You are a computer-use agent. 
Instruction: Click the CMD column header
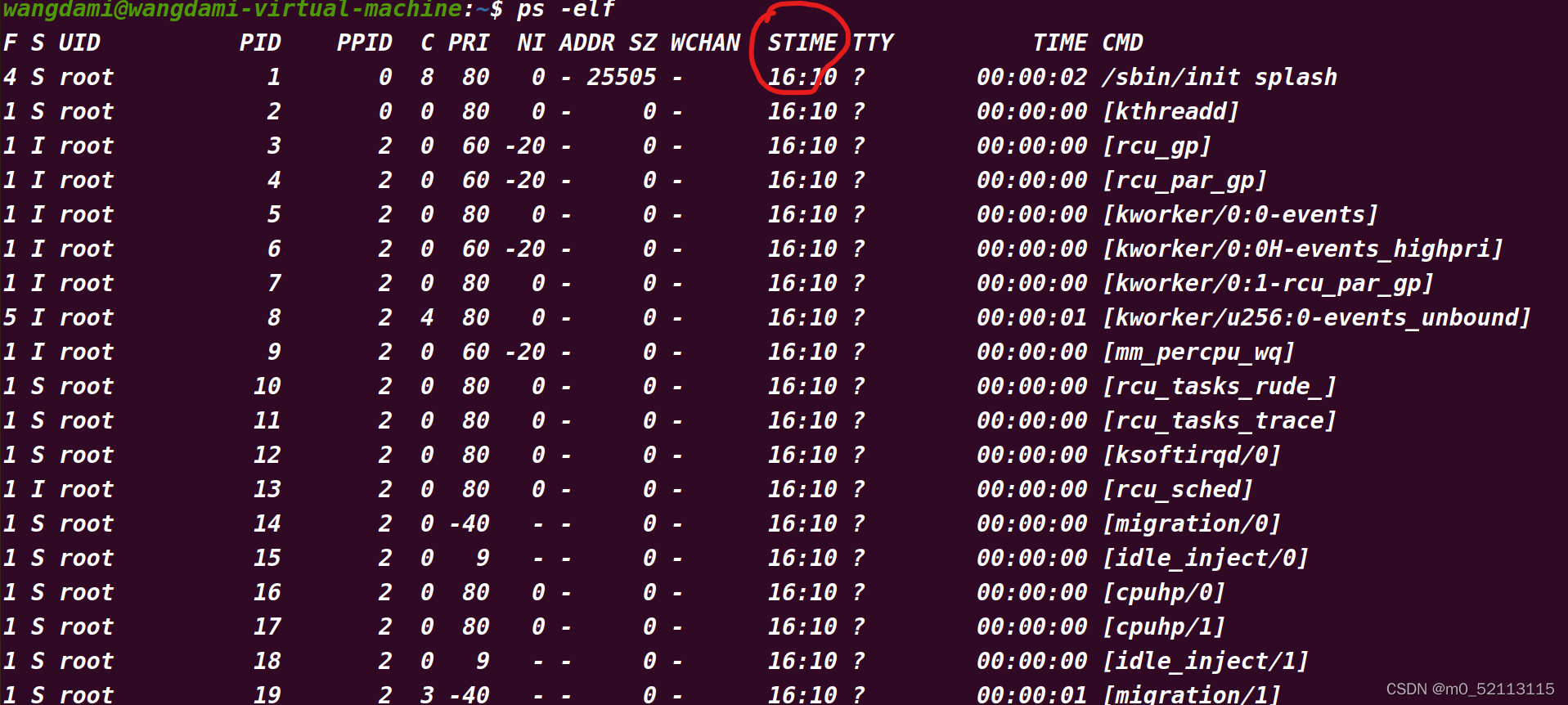(x=1122, y=43)
